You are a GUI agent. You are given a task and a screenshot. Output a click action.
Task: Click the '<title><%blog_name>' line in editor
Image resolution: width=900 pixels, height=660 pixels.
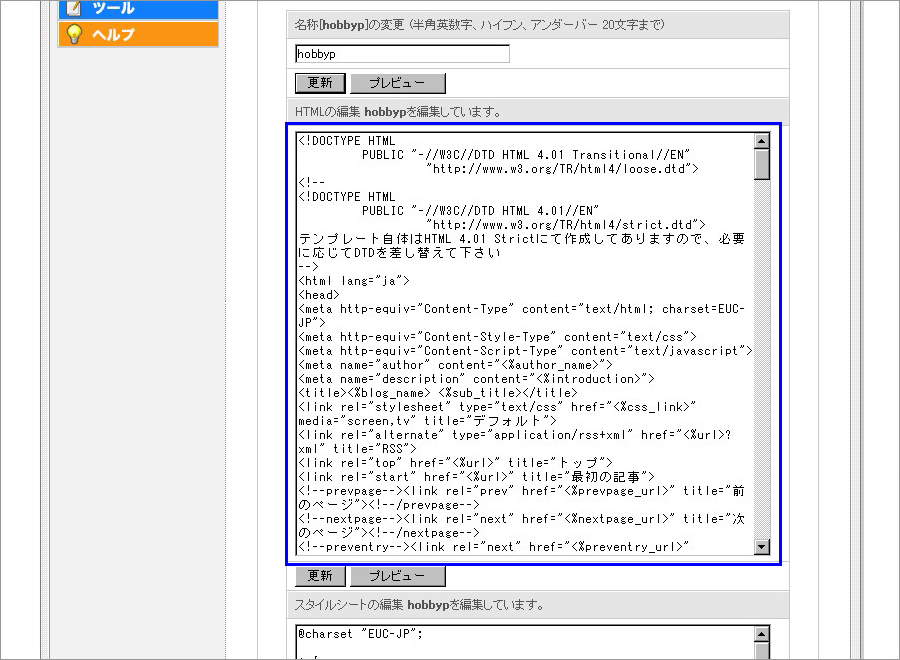tap(437, 393)
